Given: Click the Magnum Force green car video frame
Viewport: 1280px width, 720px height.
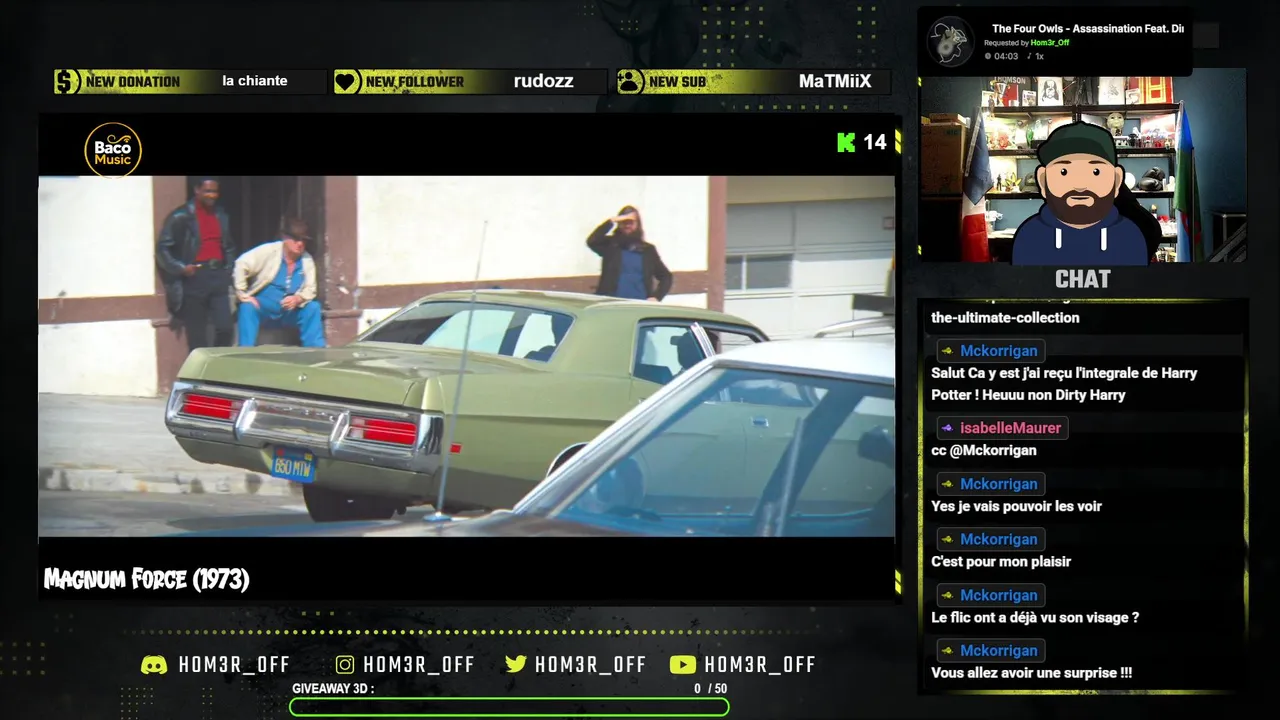Looking at the screenshot, I should point(466,357).
